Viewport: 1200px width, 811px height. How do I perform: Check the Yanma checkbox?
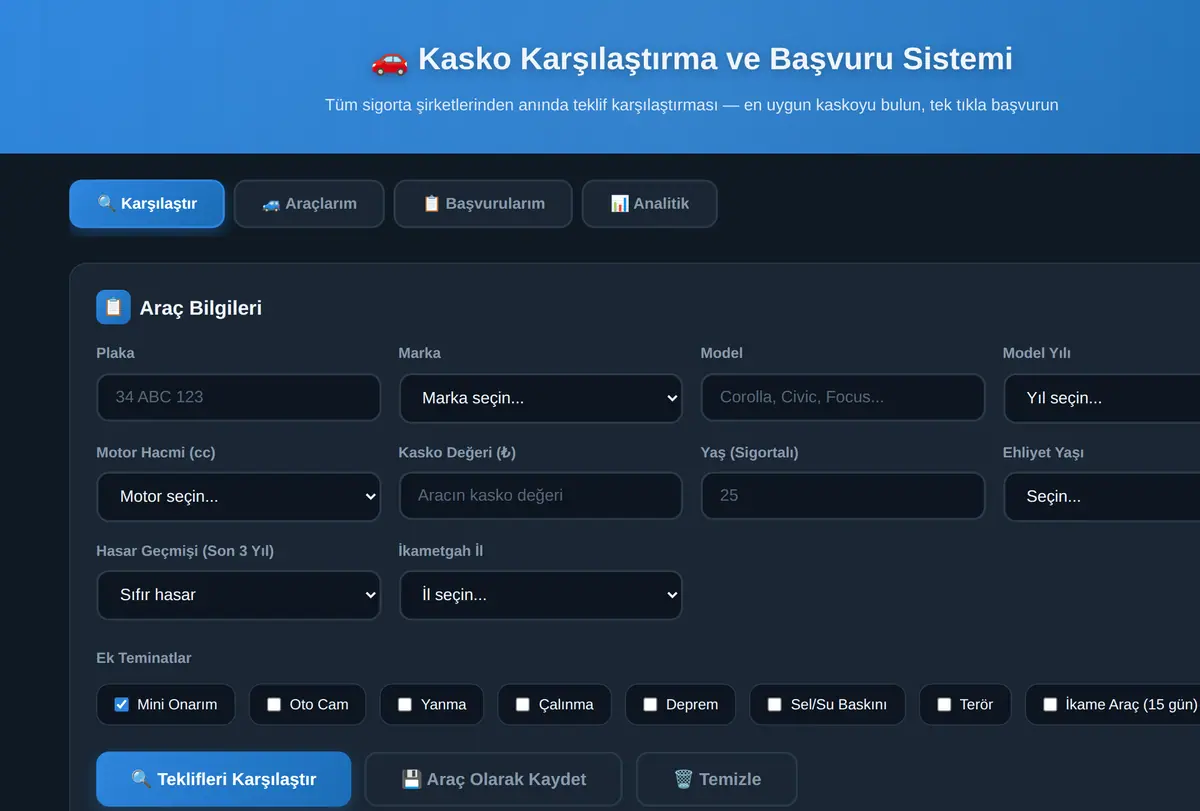click(405, 704)
